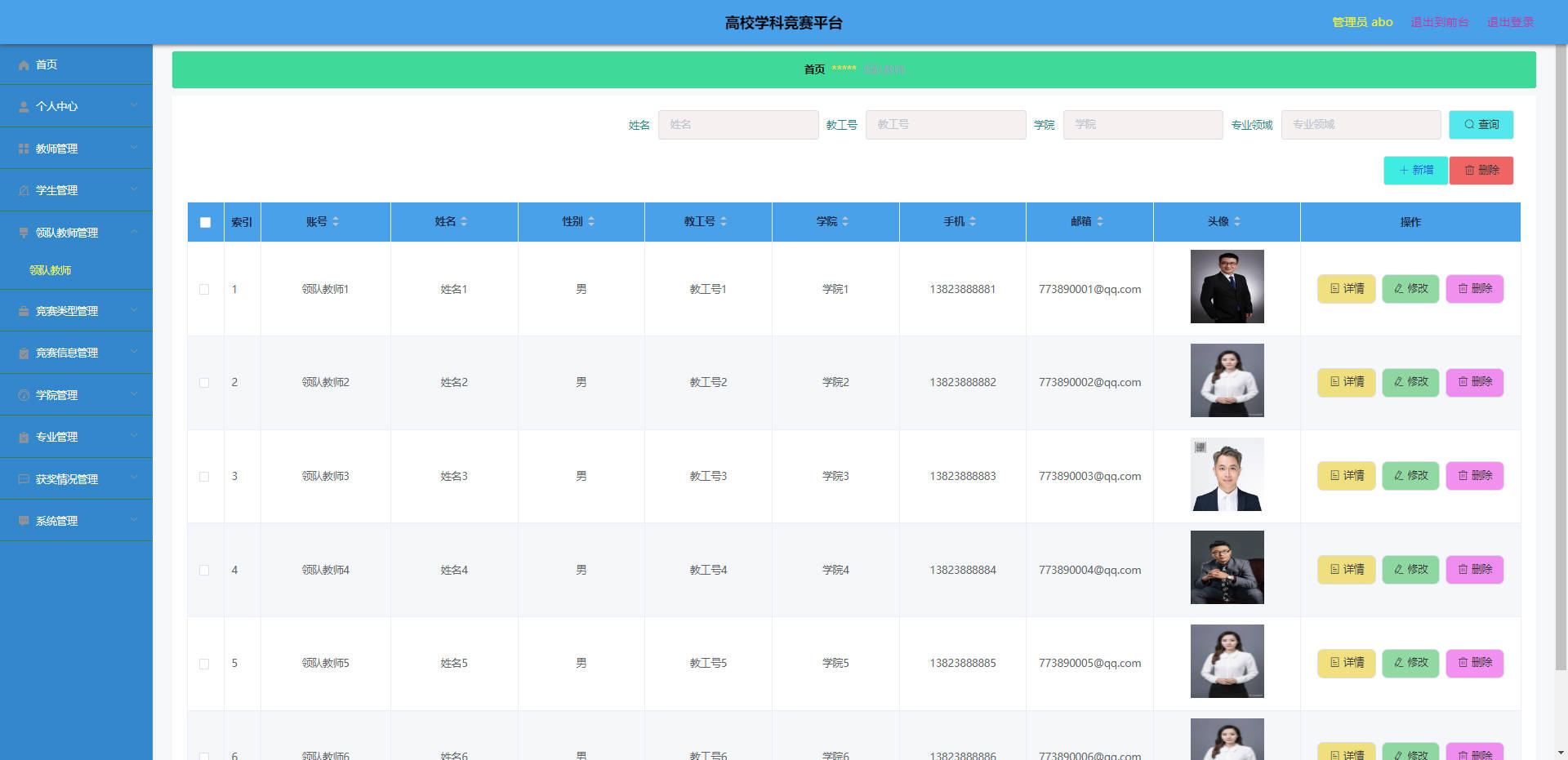Sort the 手机 column using its sort arrows
Image resolution: width=1568 pixels, height=760 pixels.
click(x=973, y=221)
